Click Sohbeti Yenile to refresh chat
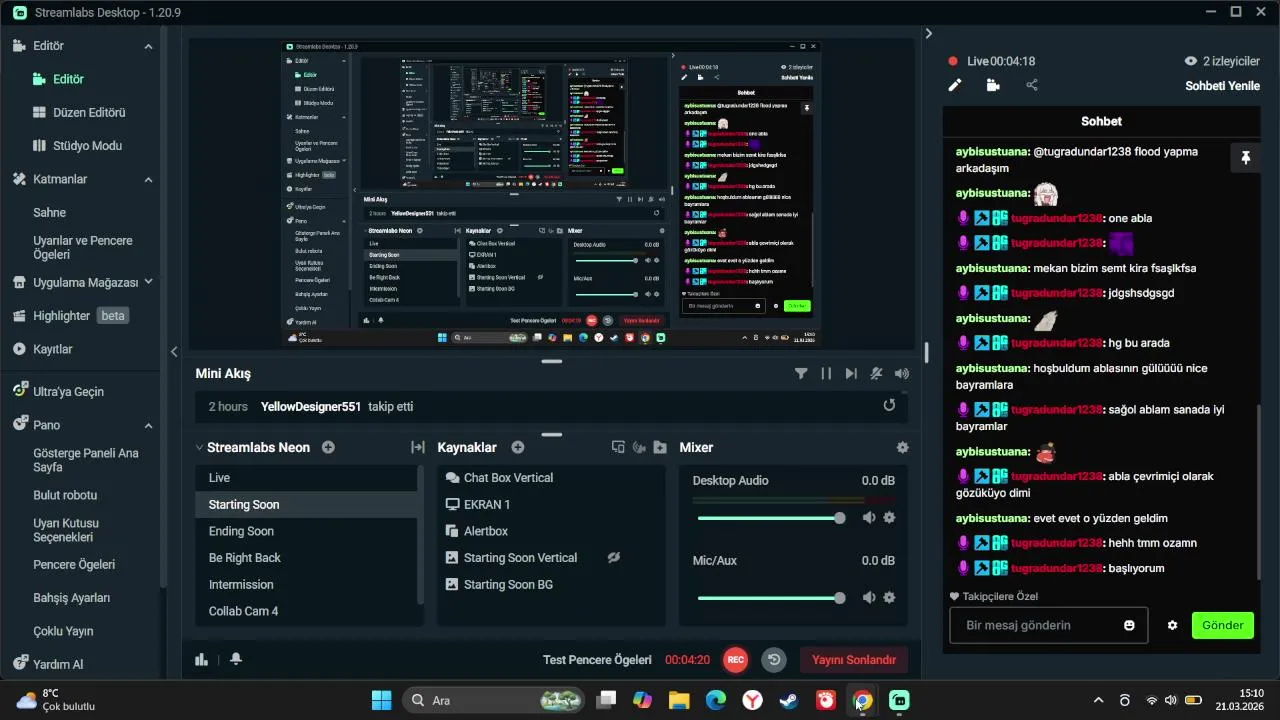Viewport: 1280px width, 720px height. (x=1222, y=86)
